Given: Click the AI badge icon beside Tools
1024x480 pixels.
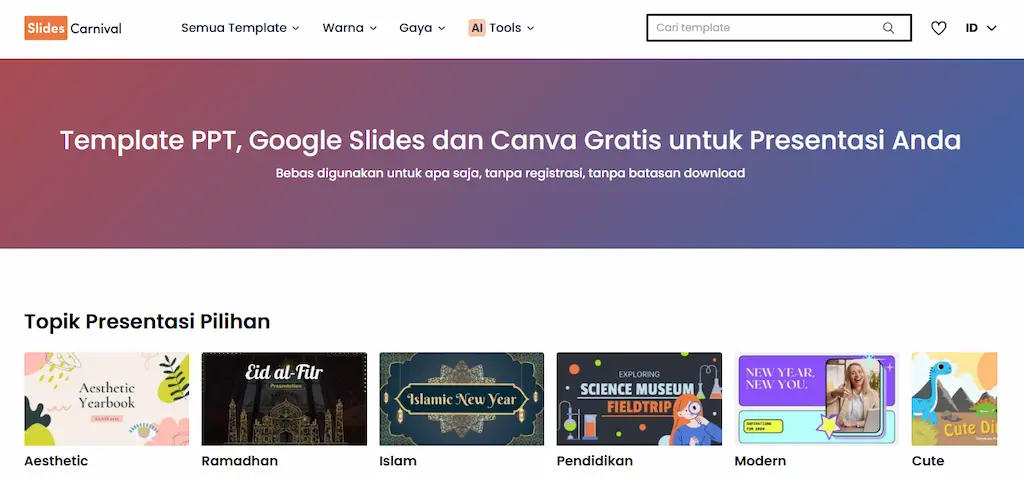Looking at the screenshot, I should 477,28.
